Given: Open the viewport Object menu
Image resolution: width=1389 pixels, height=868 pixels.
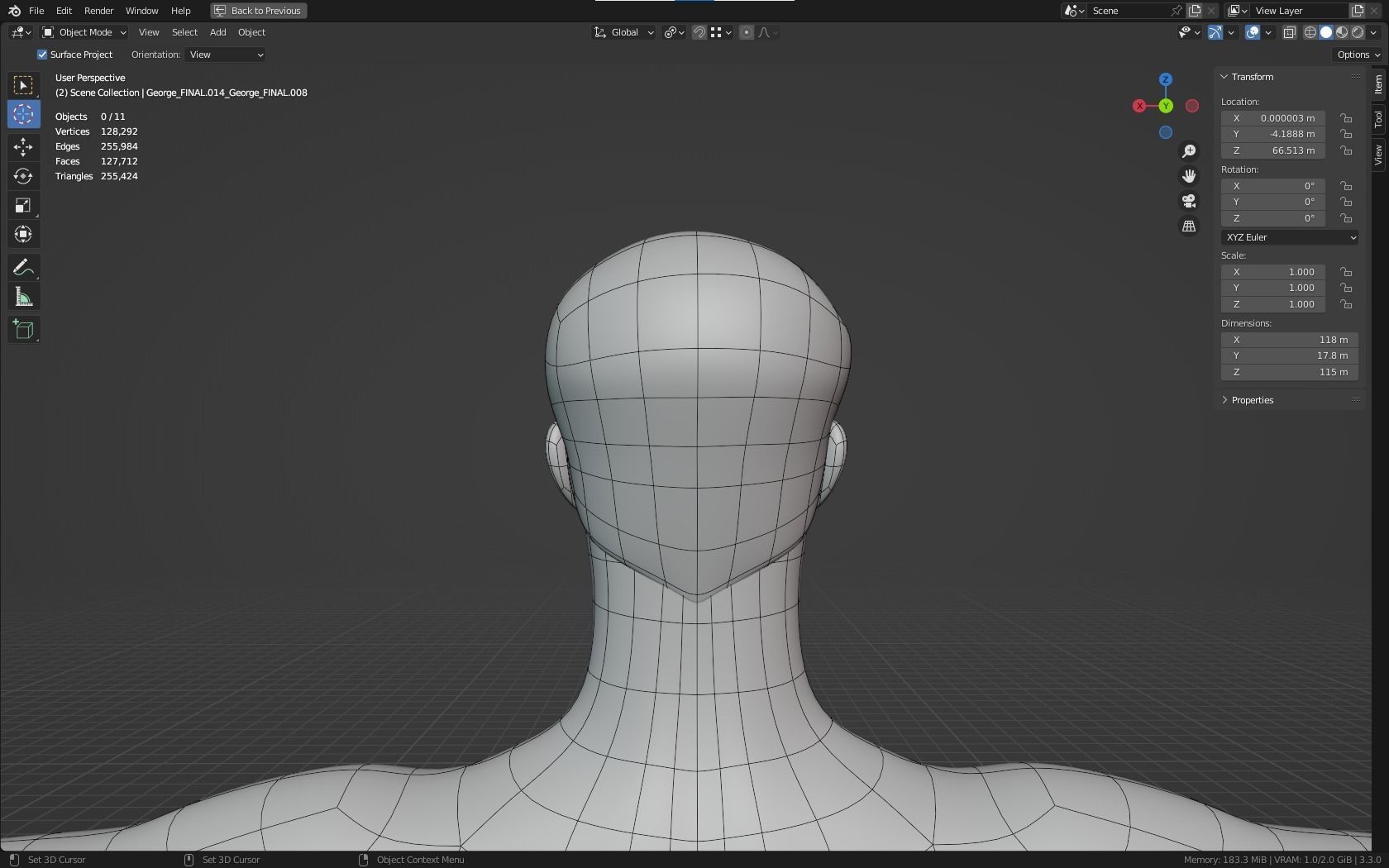Looking at the screenshot, I should 251,32.
